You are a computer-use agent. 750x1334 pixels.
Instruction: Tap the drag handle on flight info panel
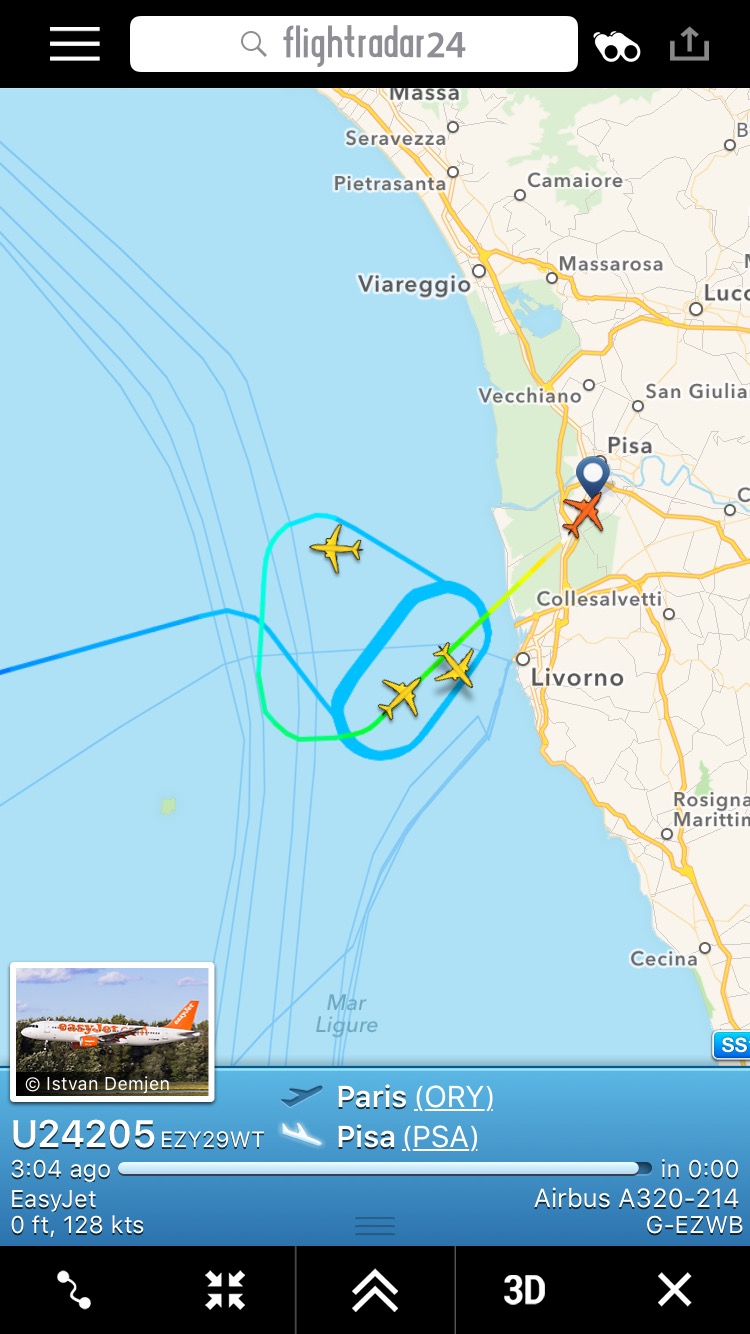tap(375, 1226)
